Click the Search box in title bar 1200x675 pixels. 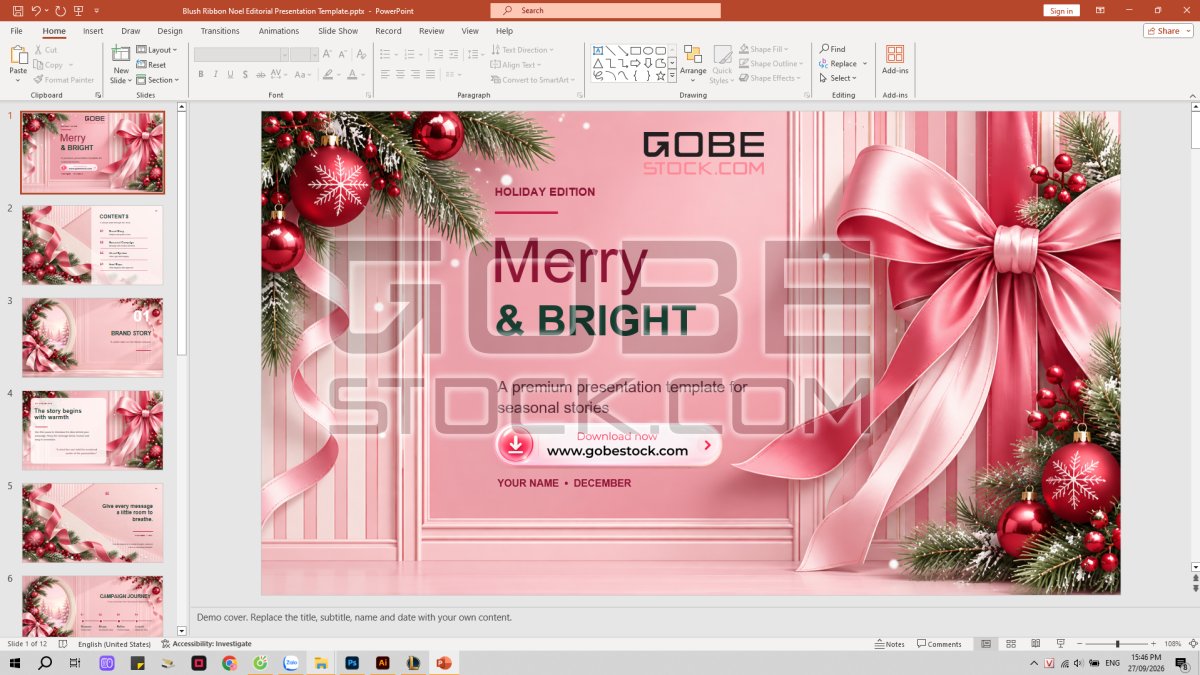[x=605, y=10]
